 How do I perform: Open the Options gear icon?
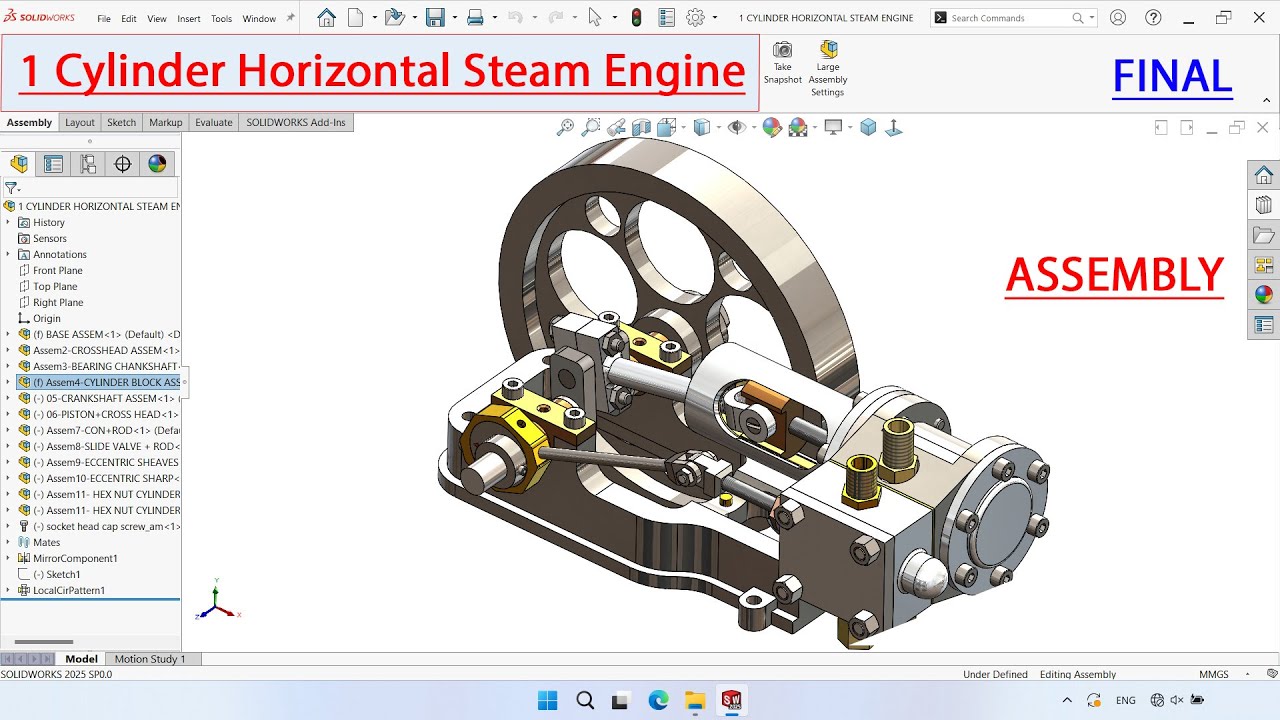696,18
